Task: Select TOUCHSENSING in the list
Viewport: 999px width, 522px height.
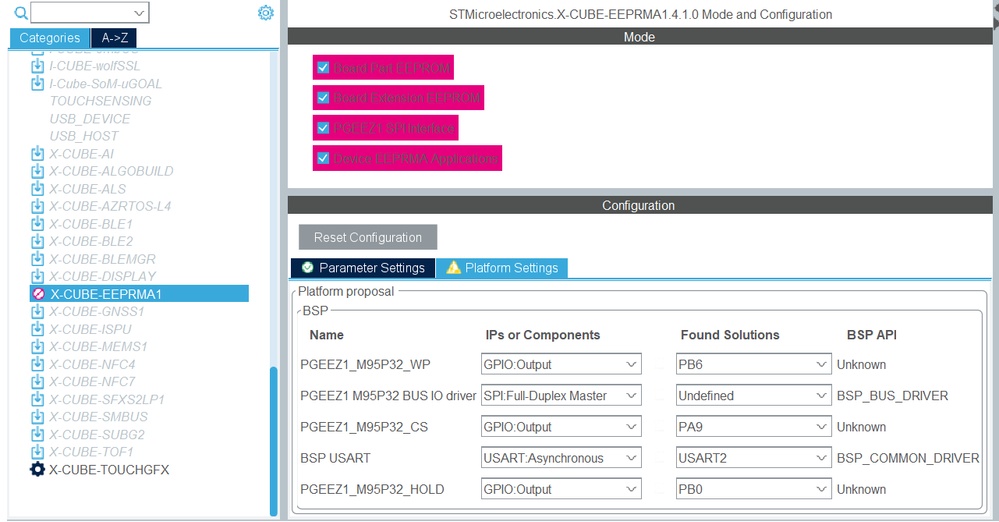Action: [x=101, y=101]
